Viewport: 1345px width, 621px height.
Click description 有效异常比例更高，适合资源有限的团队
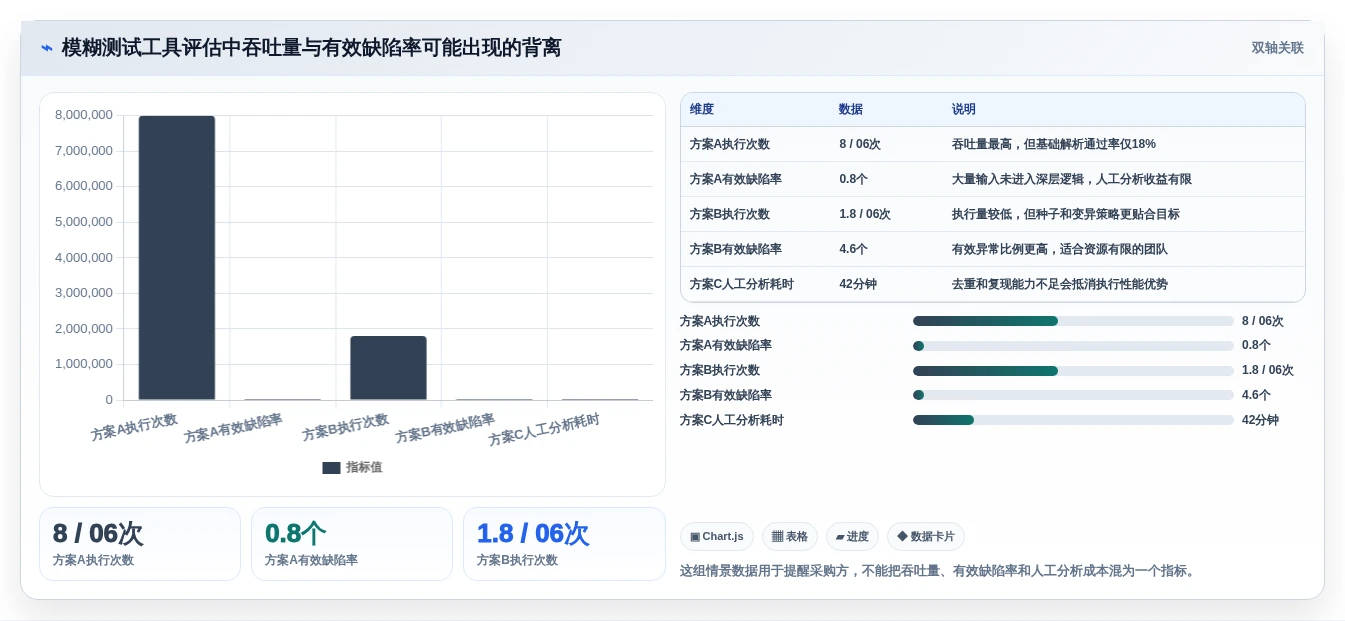[x=1060, y=249]
